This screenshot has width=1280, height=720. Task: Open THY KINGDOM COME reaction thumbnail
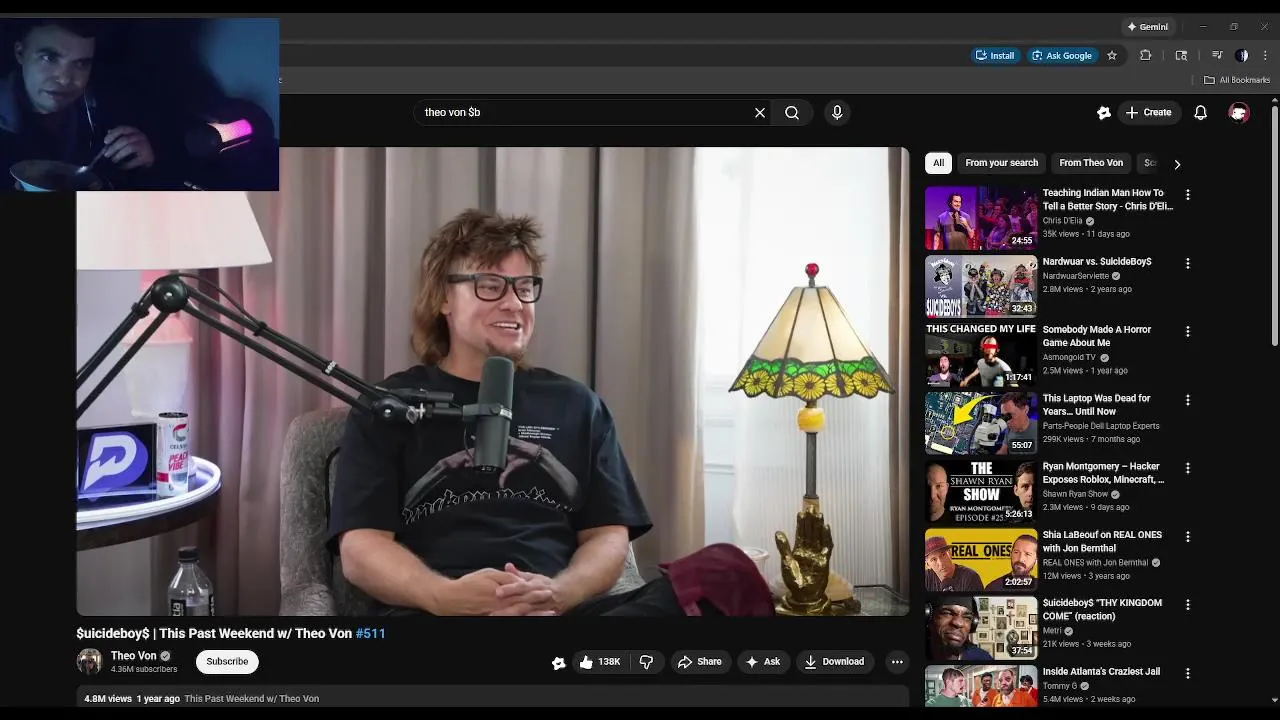[x=981, y=628]
